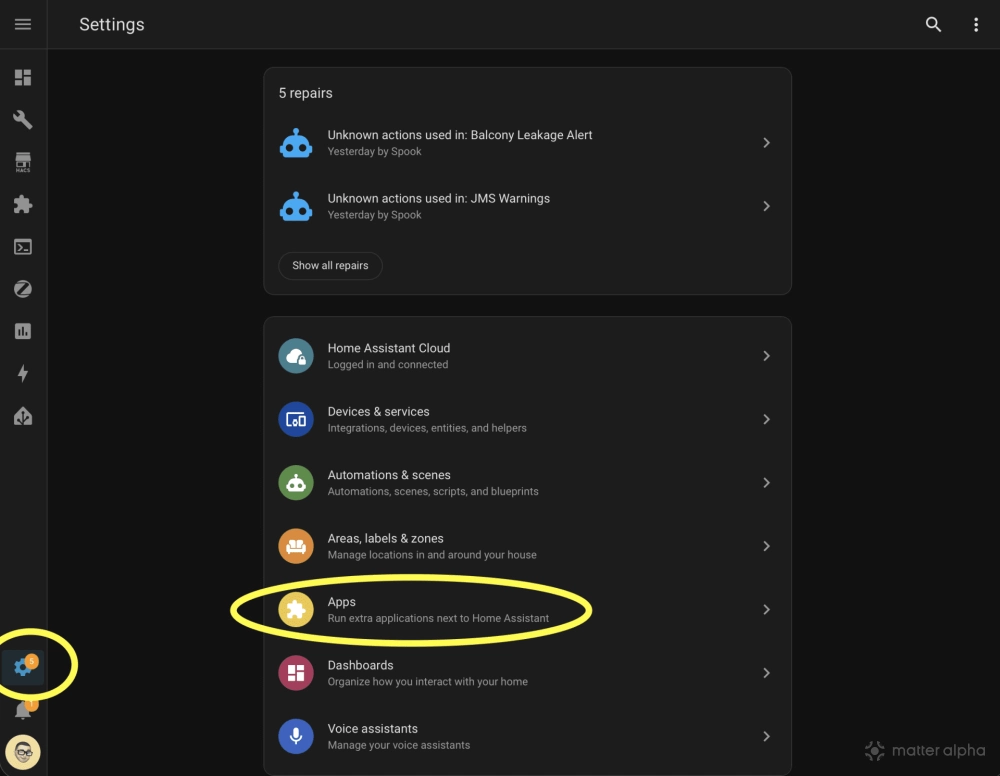This screenshot has width=1000, height=776.
Task: Open Zigbee2MQTT from the sidebar
Action: click(x=23, y=288)
